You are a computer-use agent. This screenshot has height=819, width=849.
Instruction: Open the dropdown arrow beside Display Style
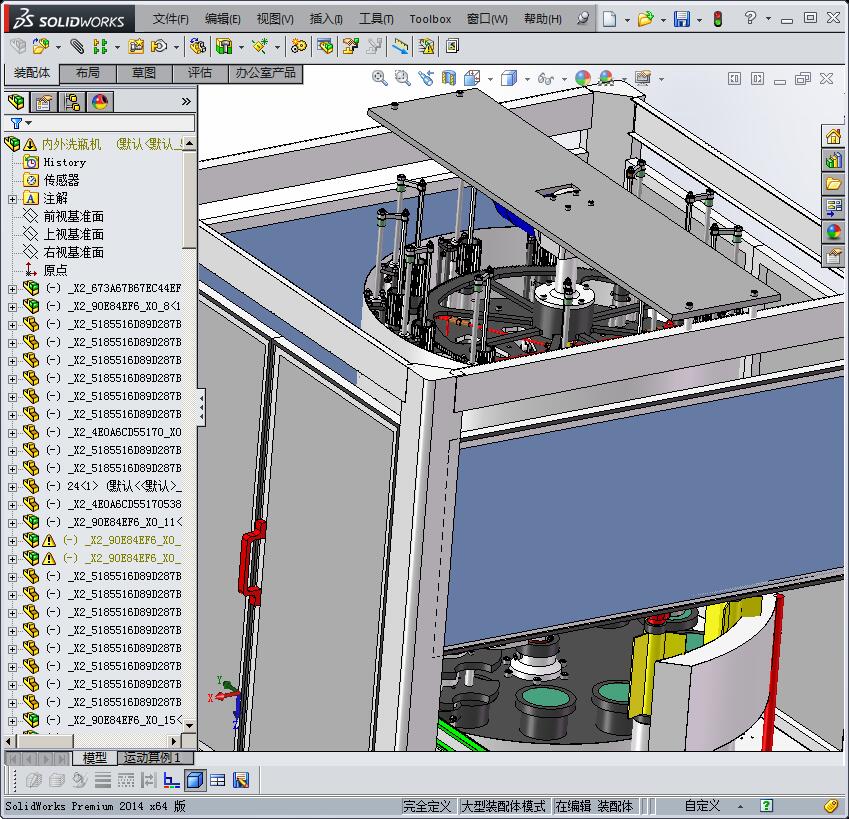[527, 79]
